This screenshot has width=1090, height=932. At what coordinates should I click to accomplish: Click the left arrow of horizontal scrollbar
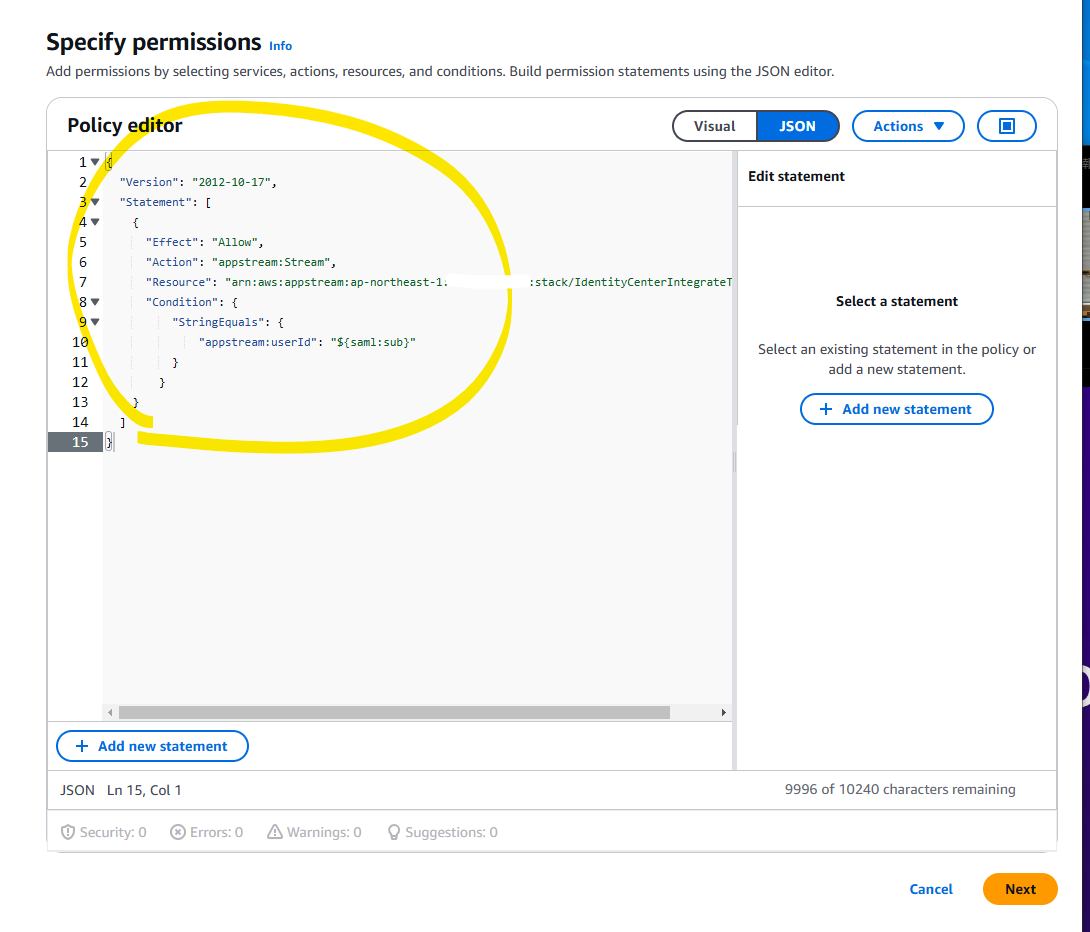[x=111, y=712]
